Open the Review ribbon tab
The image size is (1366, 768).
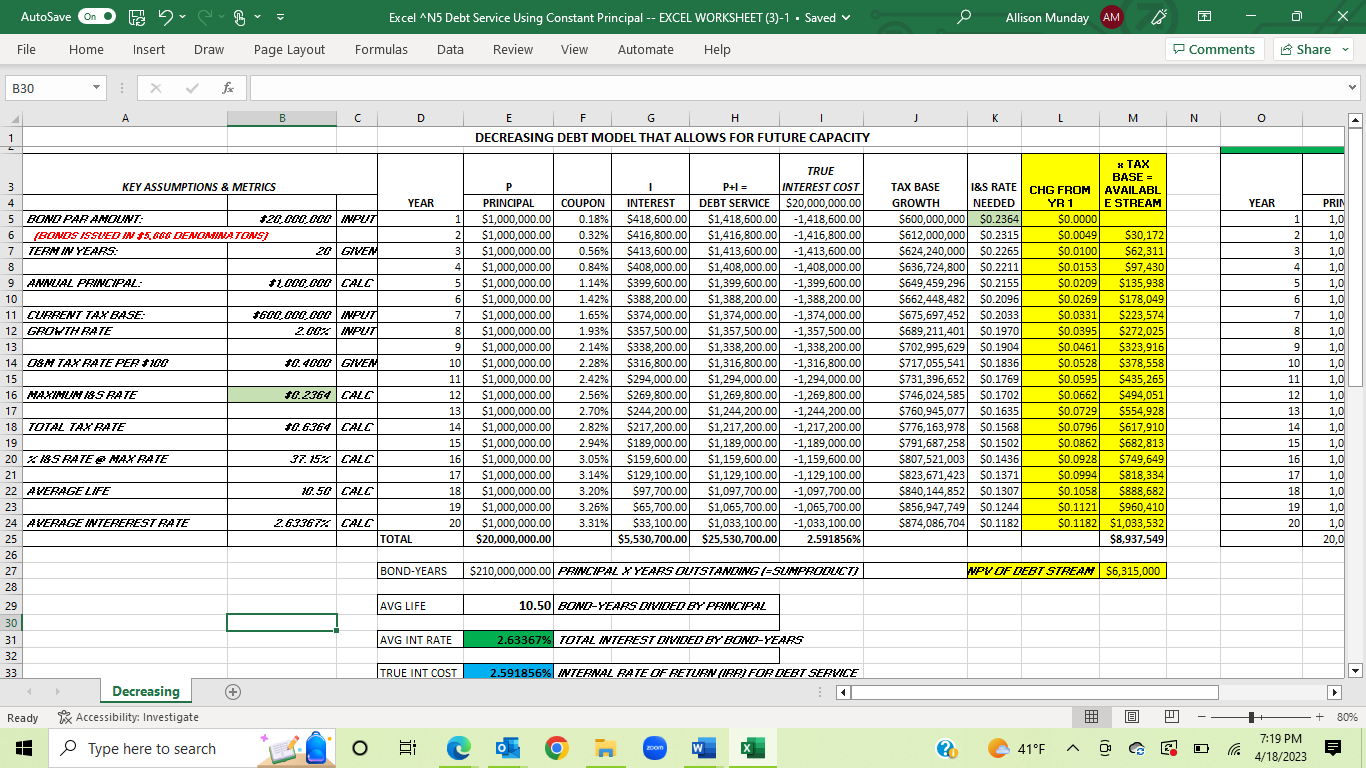tap(513, 49)
